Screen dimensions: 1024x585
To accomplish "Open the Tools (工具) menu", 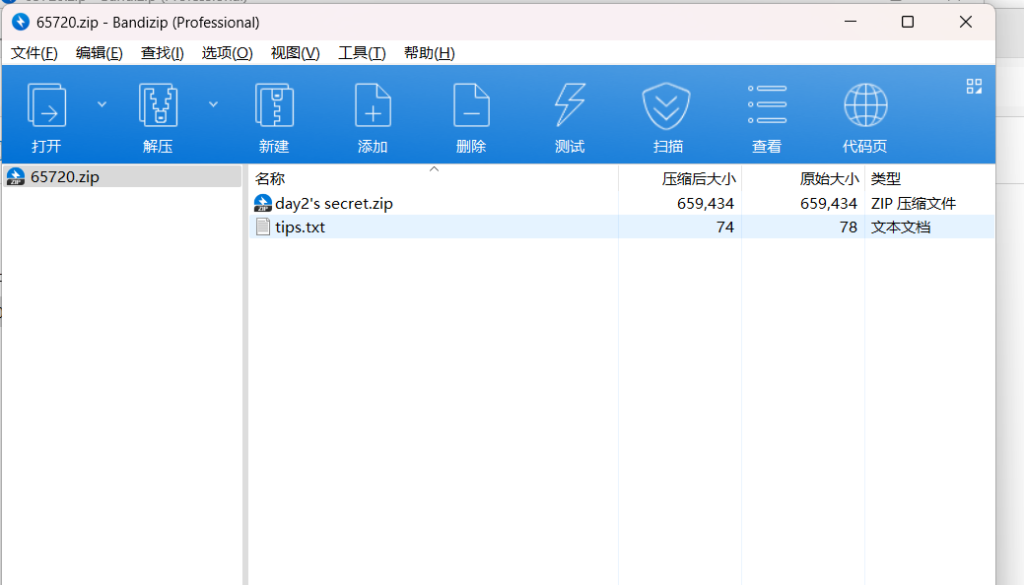I will tap(361, 53).
